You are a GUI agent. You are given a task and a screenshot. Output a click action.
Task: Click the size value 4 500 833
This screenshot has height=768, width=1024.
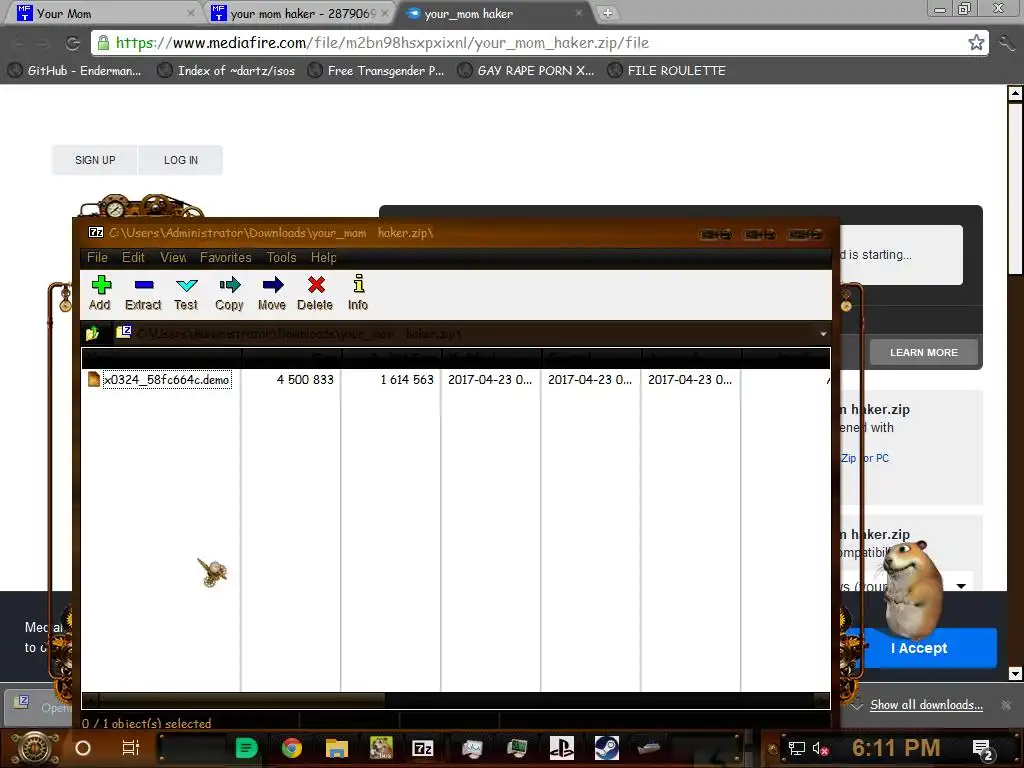[305, 379]
